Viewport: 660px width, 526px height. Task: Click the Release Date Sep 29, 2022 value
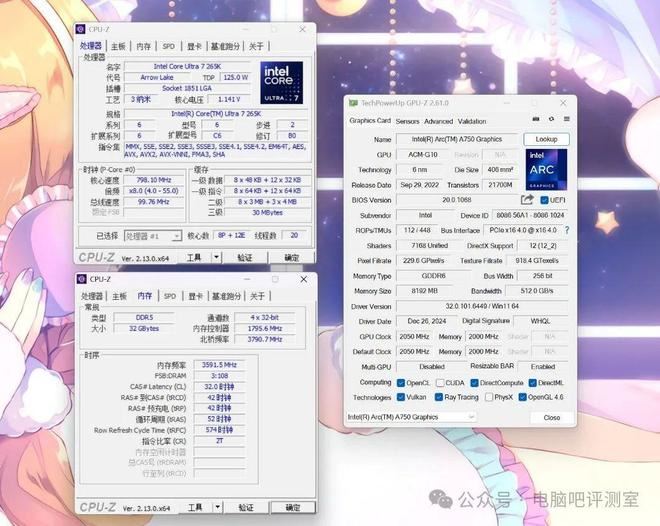click(x=420, y=185)
